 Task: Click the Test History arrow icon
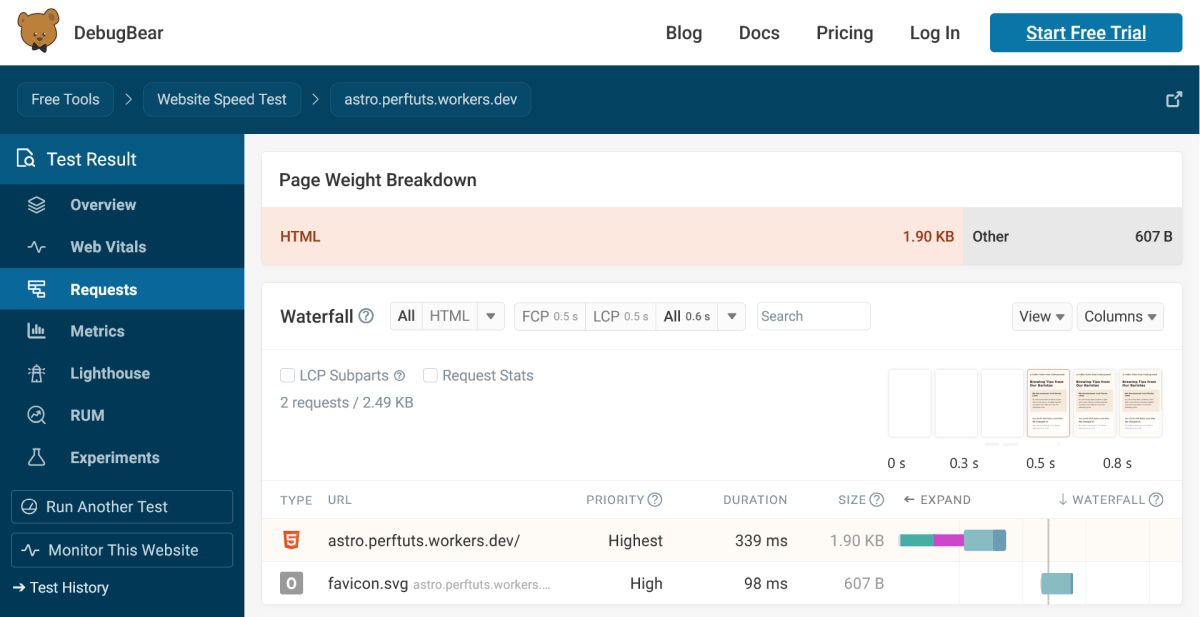tap(19, 588)
